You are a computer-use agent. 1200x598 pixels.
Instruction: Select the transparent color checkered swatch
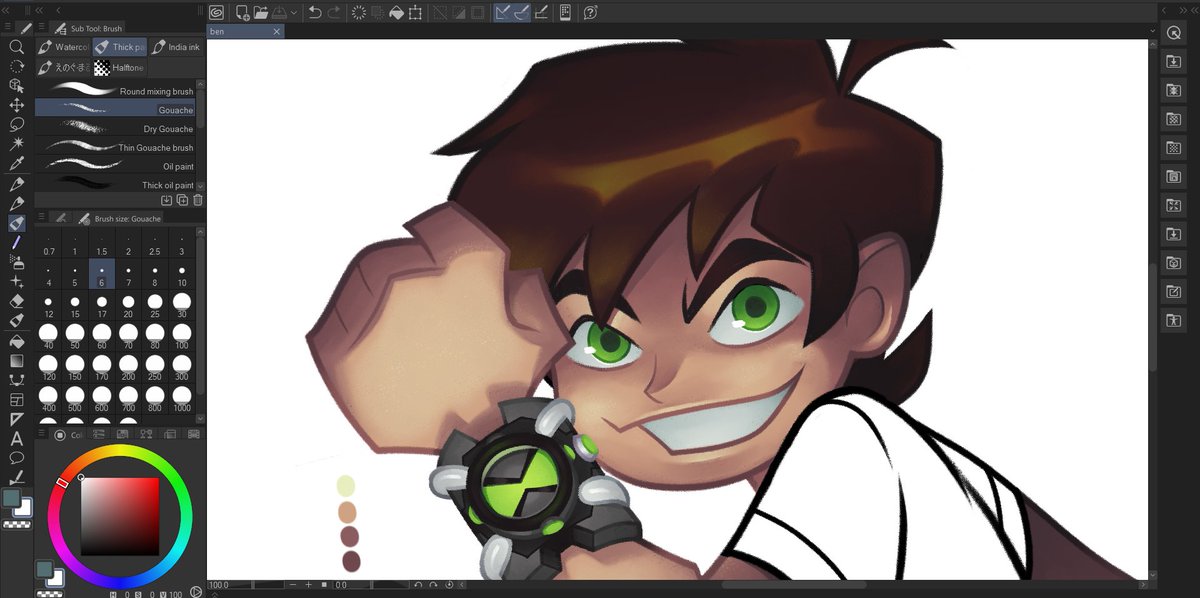click(17, 523)
